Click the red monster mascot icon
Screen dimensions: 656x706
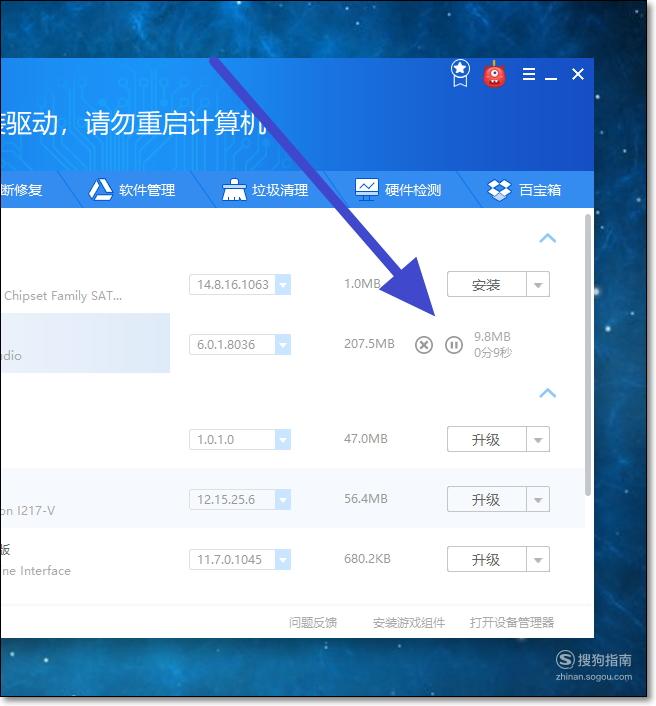click(494, 74)
